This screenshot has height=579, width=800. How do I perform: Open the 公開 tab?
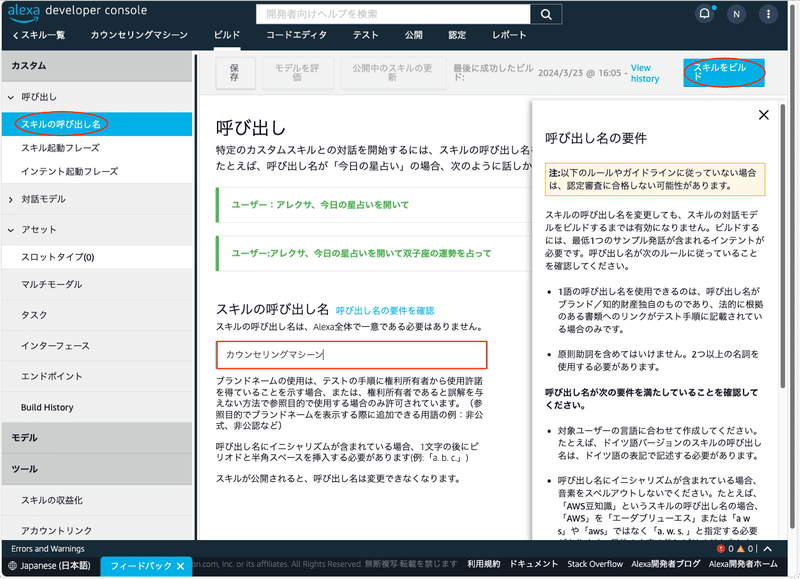point(413,35)
